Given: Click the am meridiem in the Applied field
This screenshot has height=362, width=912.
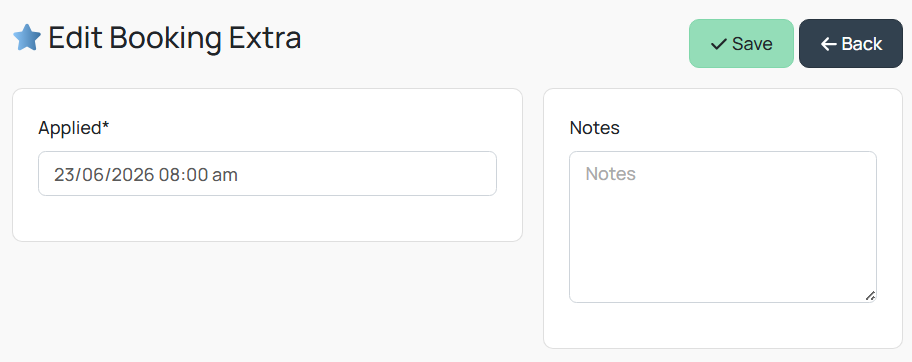Looking at the screenshot, I should point(225,176).
